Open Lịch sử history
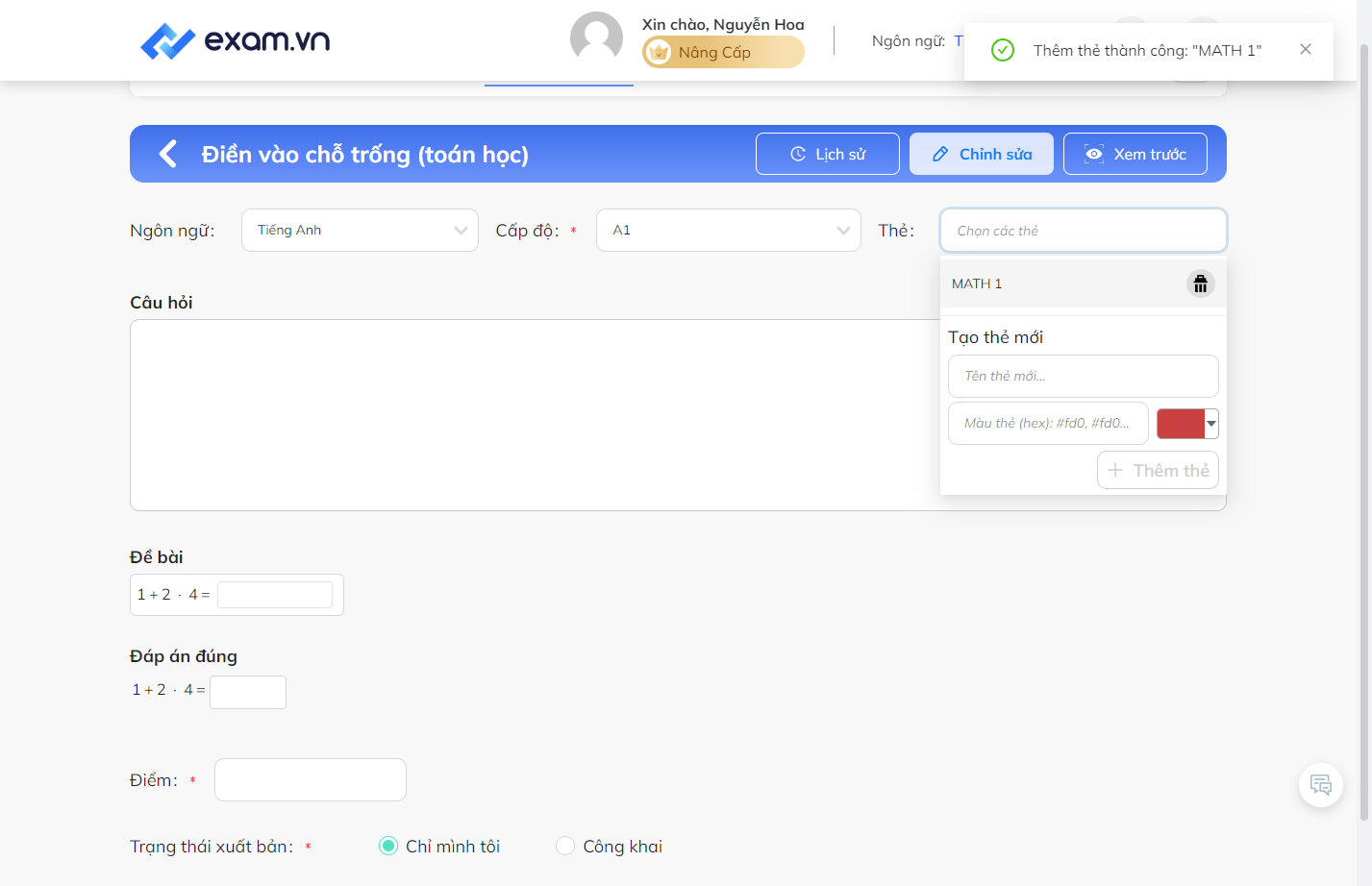The height and width of the screenshot is (886, 1372). [828, 154]
